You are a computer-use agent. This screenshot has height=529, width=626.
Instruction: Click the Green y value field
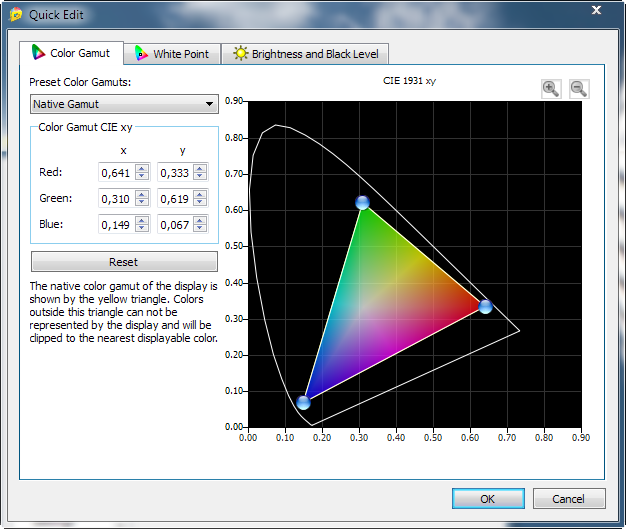(x=173, y=198)
